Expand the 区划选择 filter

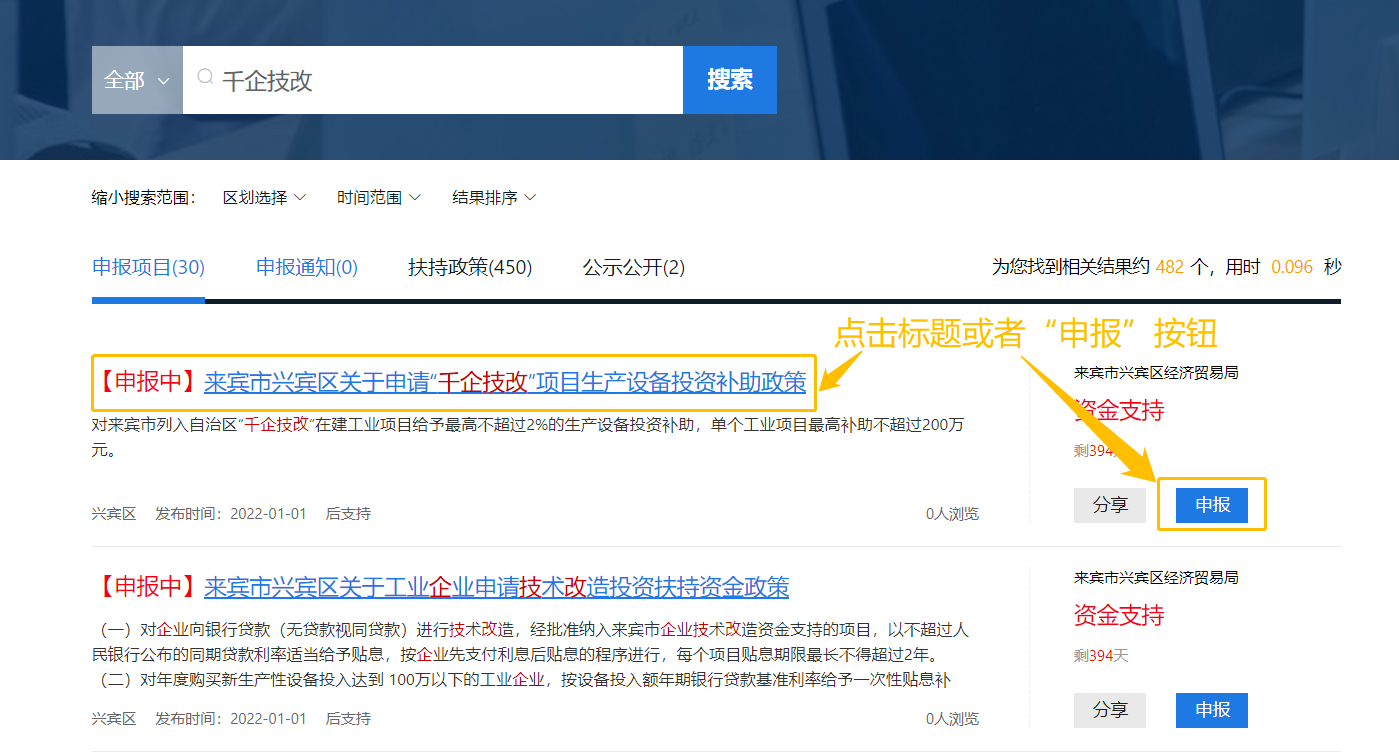264,198
